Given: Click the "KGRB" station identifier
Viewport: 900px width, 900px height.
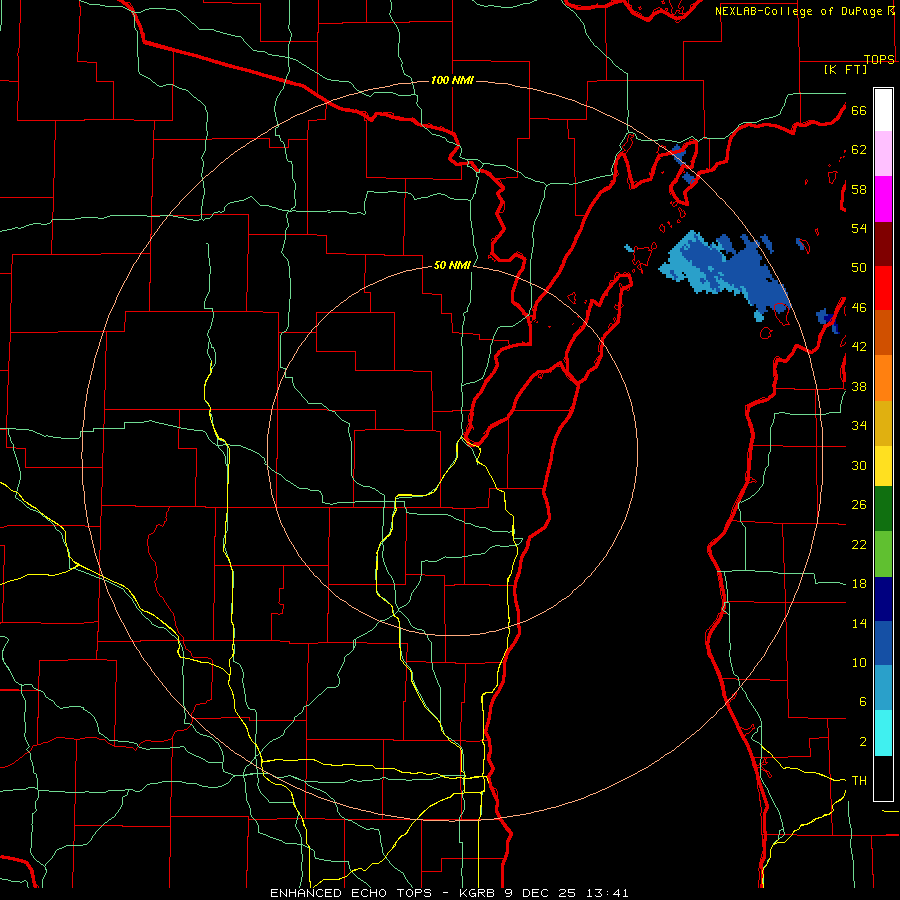Looking at the screenshot, I should pyautogui.click(x=479, y=893).
